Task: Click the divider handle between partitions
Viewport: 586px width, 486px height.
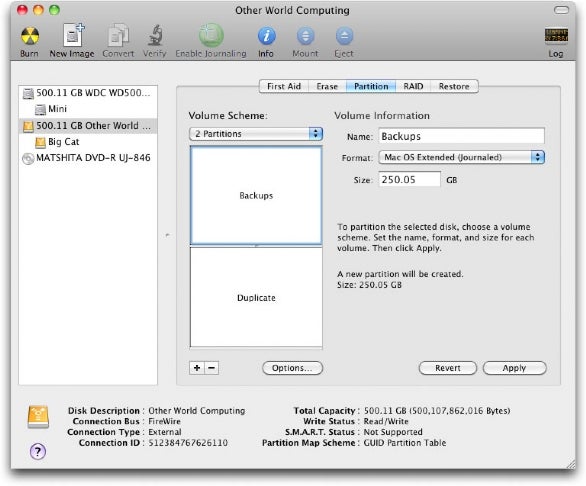Action: 256,246
